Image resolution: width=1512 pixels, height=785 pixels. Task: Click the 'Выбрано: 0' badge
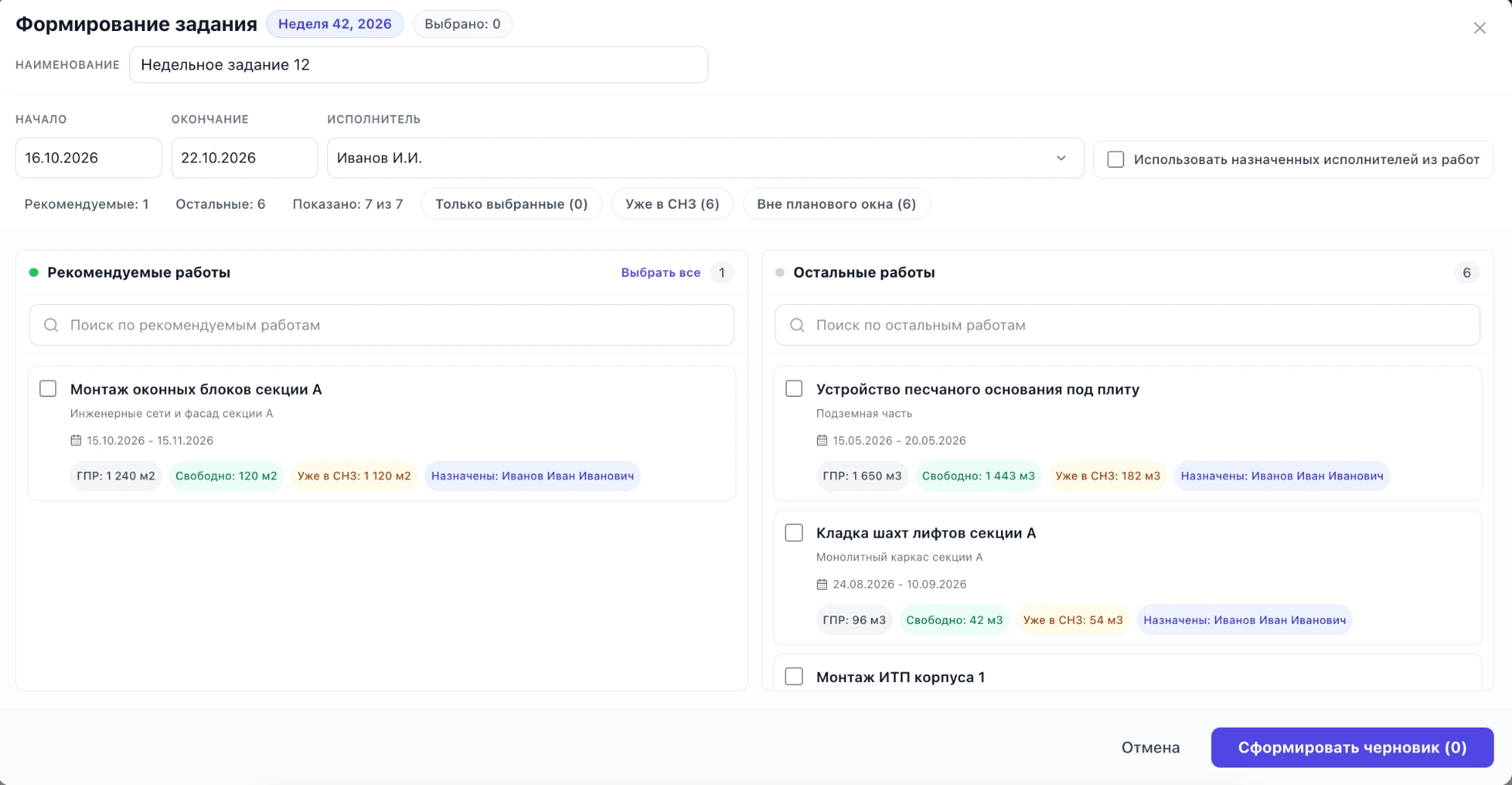click(463, 24)
